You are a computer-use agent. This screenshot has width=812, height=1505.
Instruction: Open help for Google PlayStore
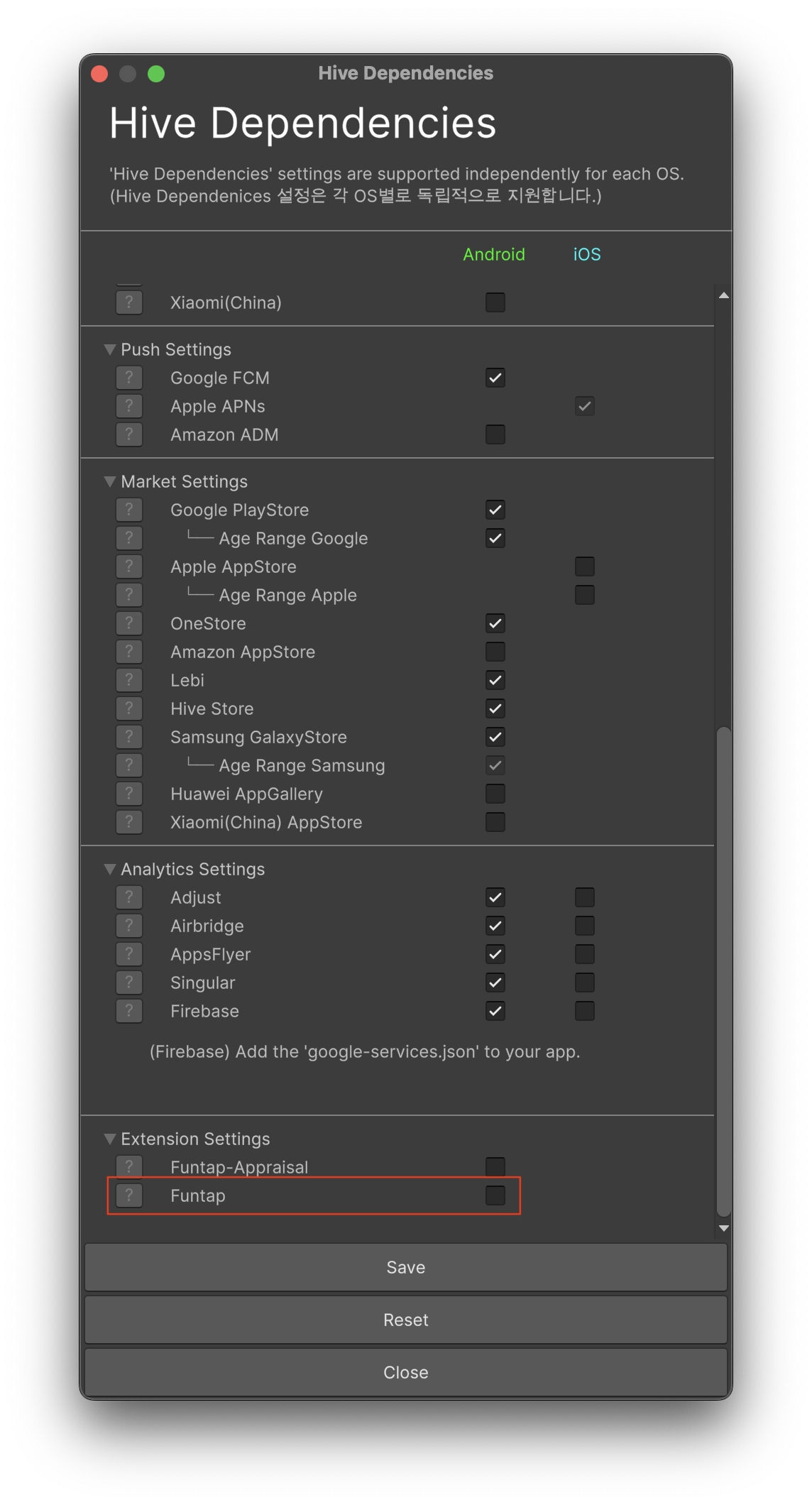click(x=129, y=510)
